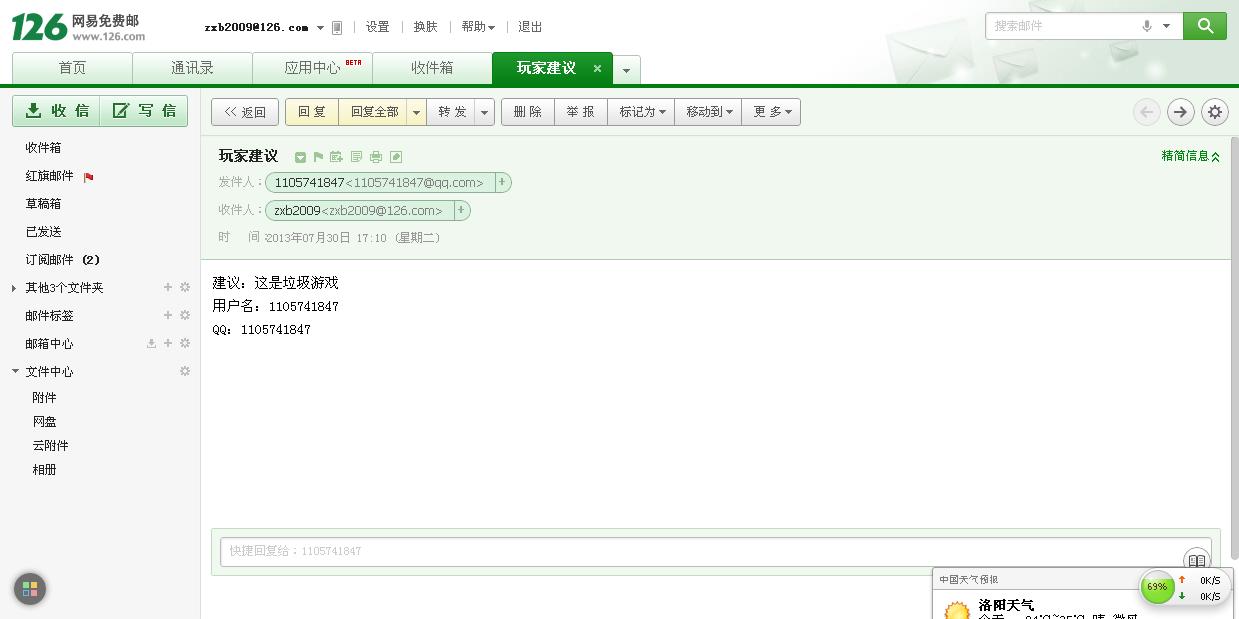The image size is (1239, 619).
Task: Flag this email using the flag icon by subject
Action: pos(318,157)
